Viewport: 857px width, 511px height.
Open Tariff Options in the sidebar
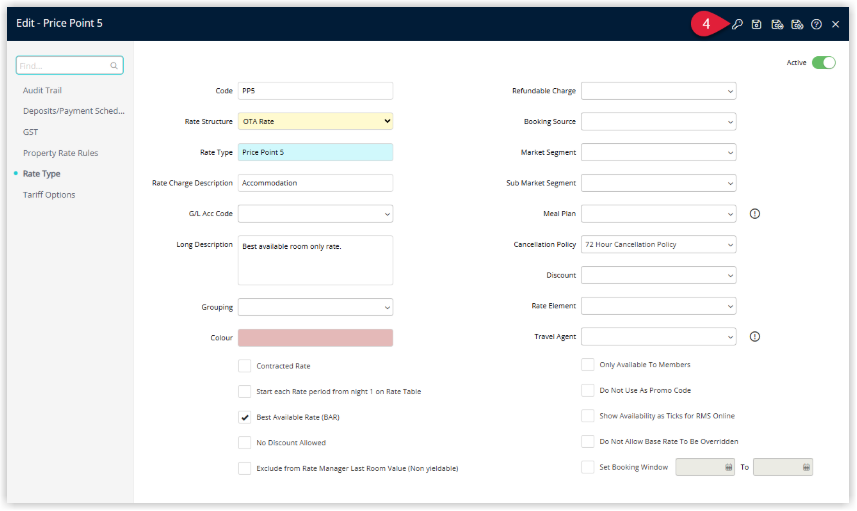(x=49, y=195)
